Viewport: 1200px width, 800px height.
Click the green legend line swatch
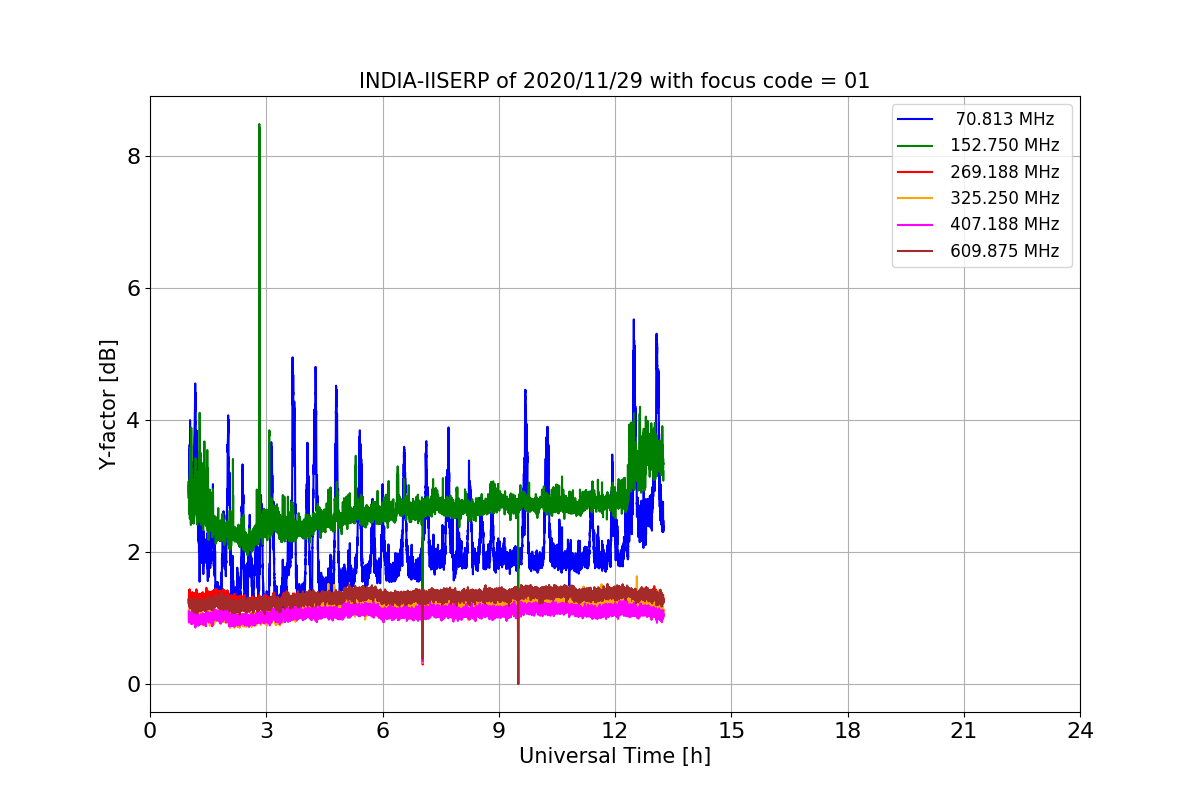click(915, 146)
